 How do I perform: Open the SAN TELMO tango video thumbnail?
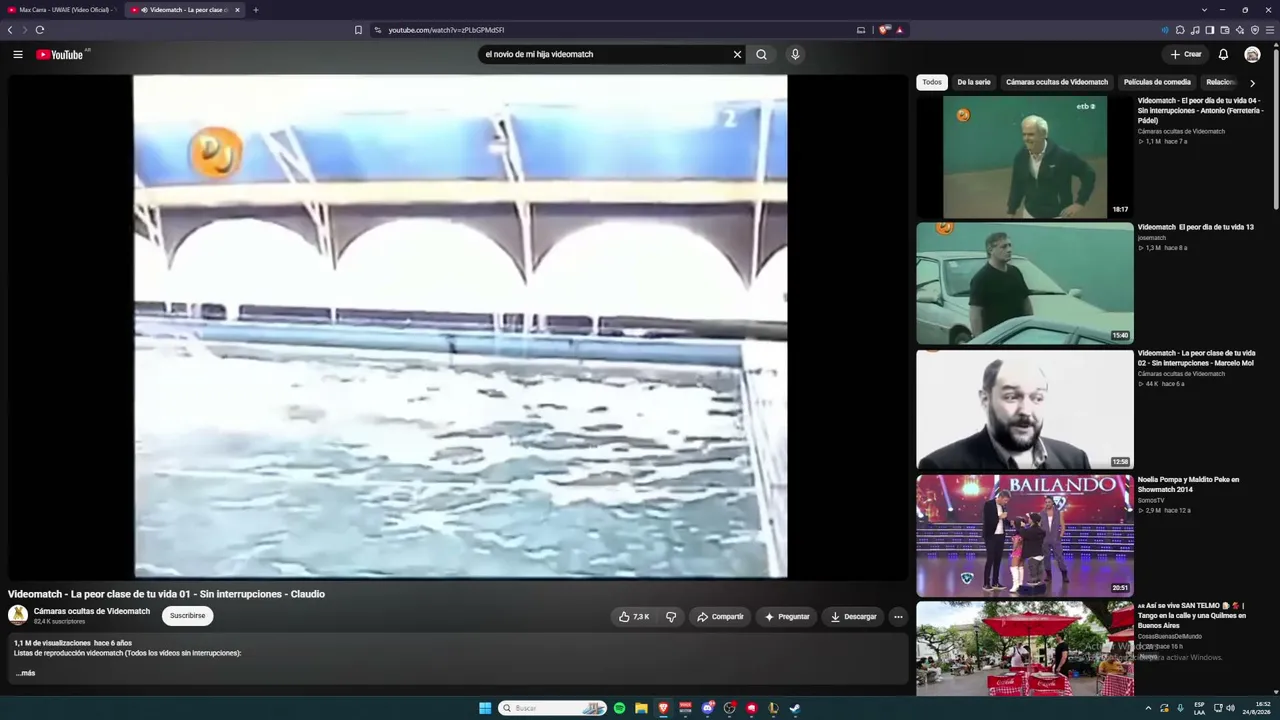point(1025,648)
